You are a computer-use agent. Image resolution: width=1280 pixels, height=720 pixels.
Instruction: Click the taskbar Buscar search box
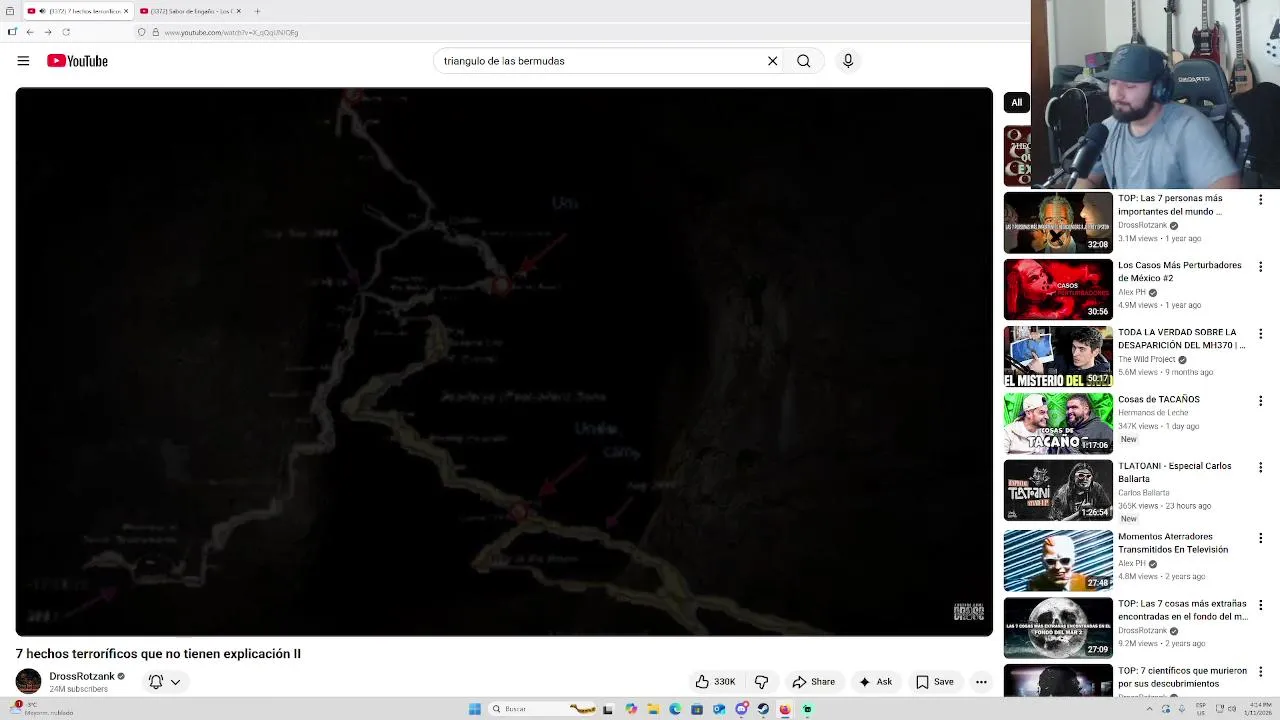click(542, 709)
